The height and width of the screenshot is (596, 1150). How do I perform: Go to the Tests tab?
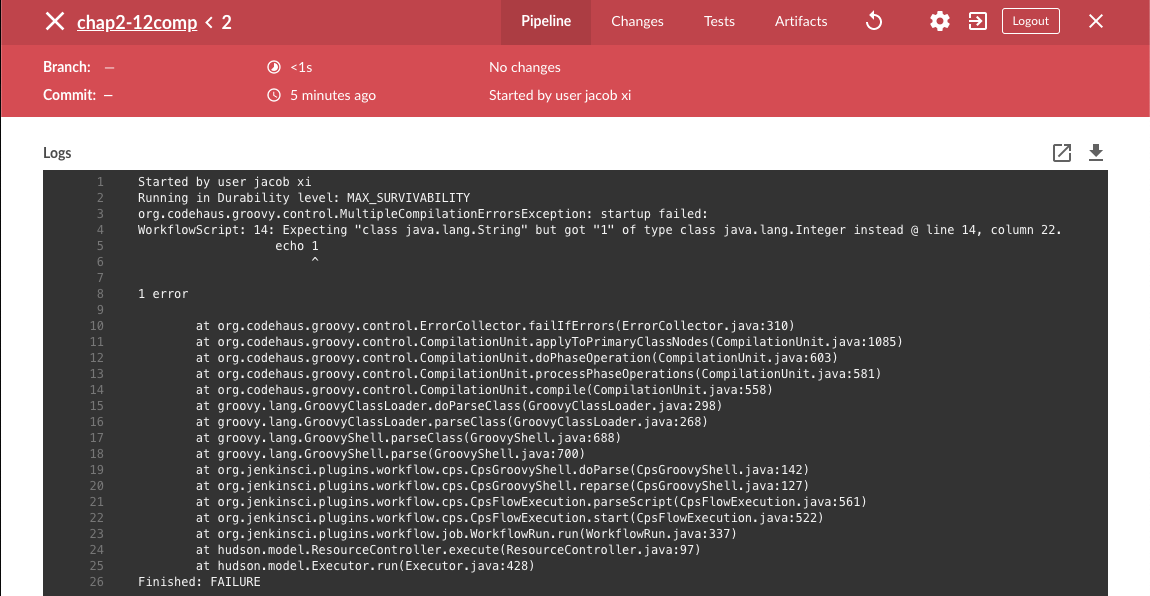point(719,21)
